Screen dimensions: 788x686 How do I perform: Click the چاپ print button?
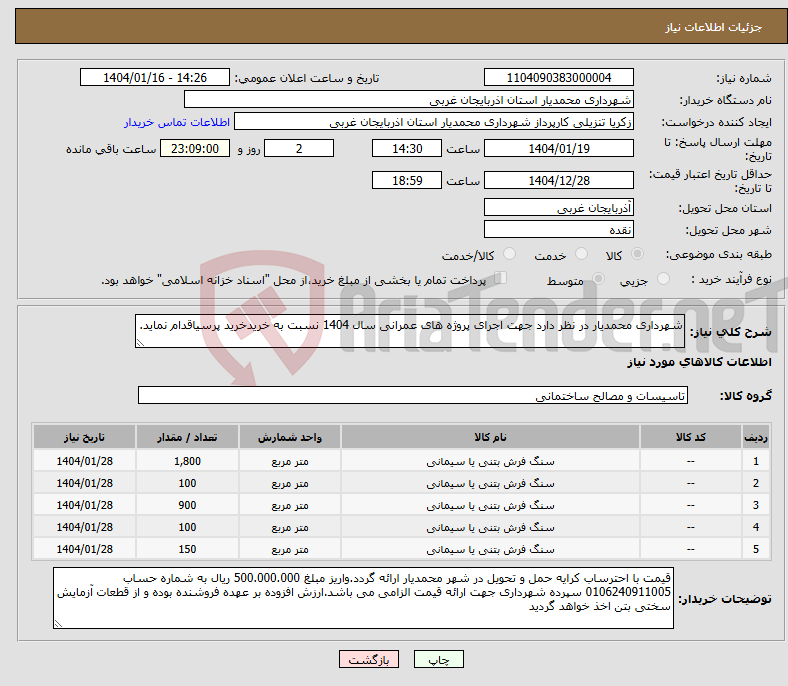(x=439, y=659)
